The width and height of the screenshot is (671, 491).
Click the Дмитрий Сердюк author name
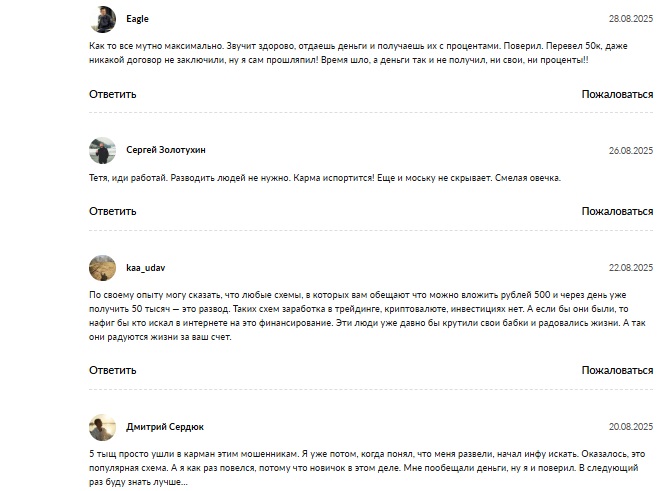(163, 427)
